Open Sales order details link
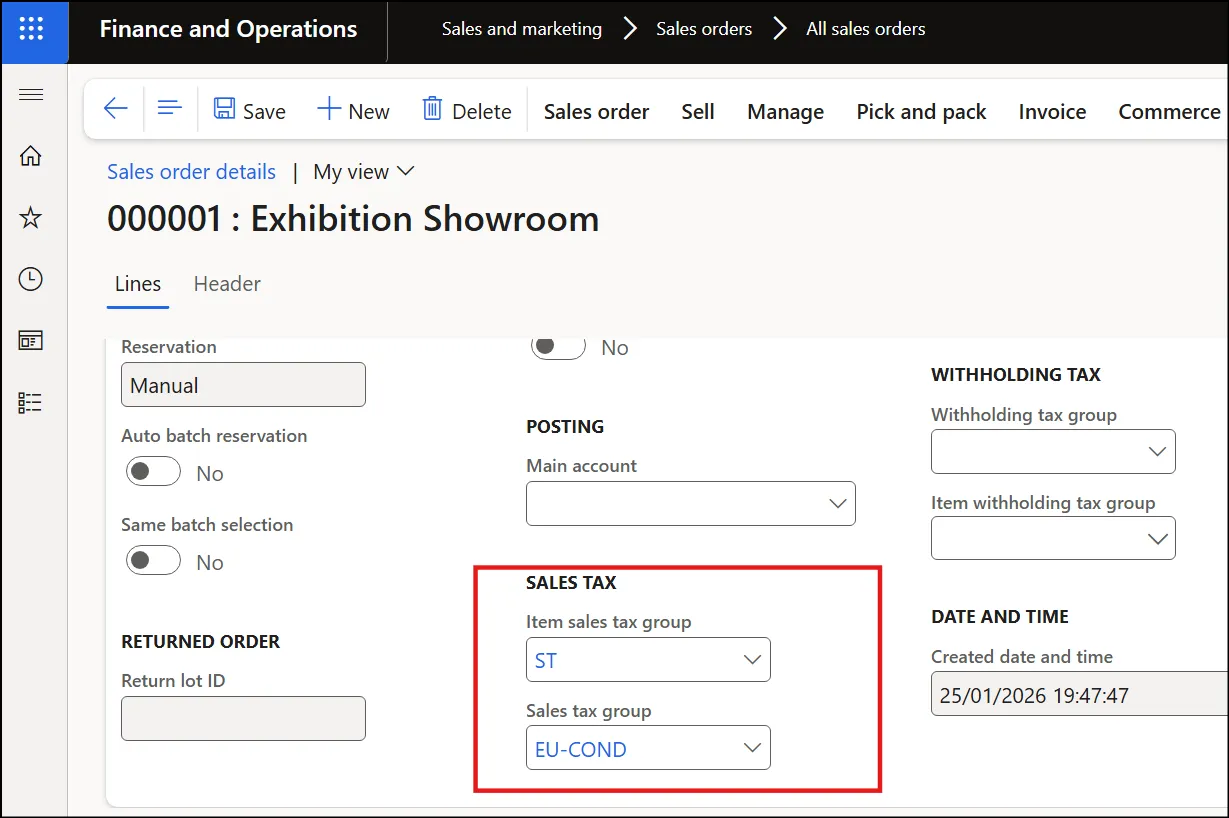Screen dimensions: 1229x818 (191, 172)
